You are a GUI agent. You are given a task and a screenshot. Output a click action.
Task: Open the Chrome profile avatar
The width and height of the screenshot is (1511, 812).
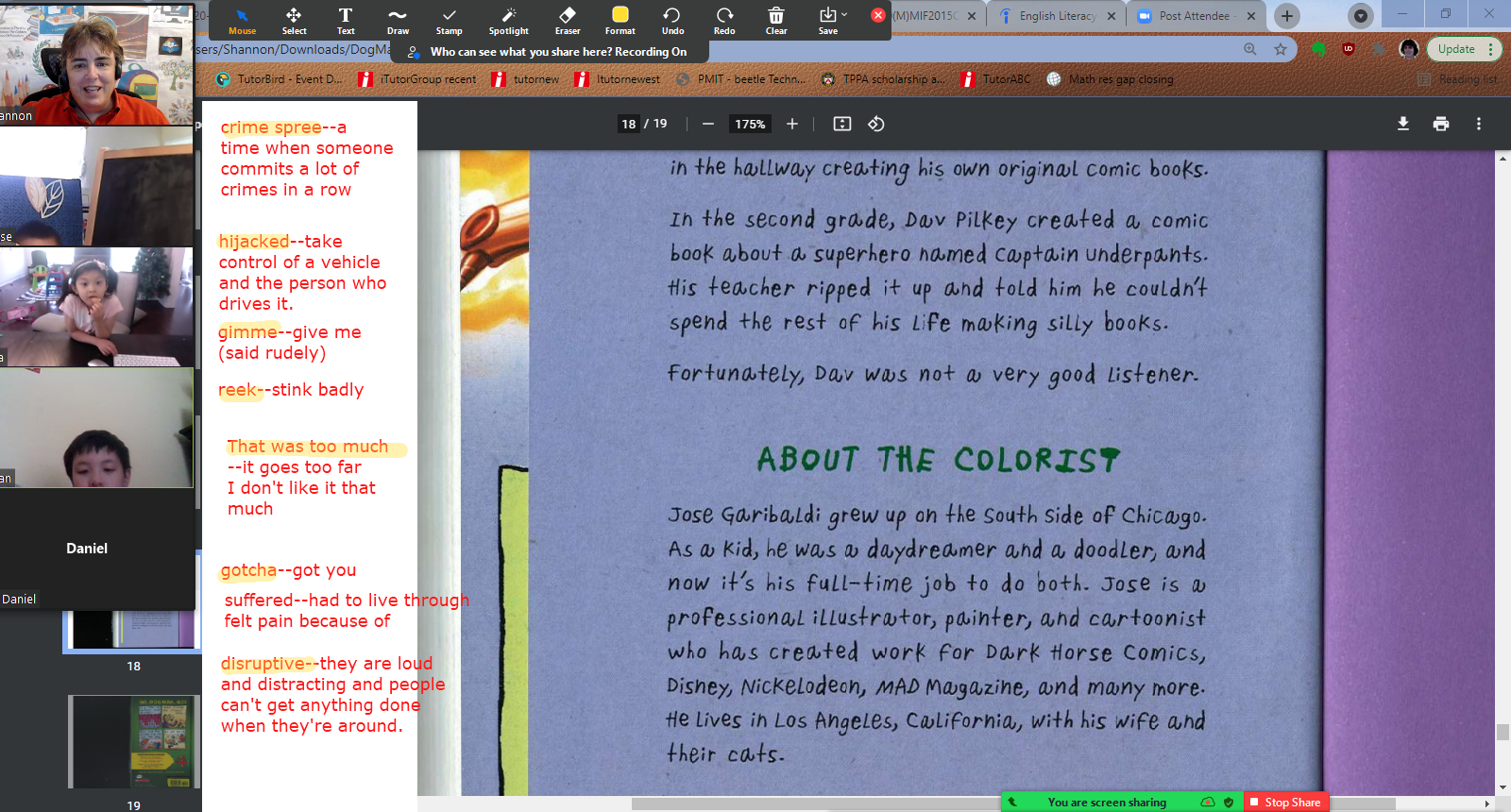[1409, 49]
